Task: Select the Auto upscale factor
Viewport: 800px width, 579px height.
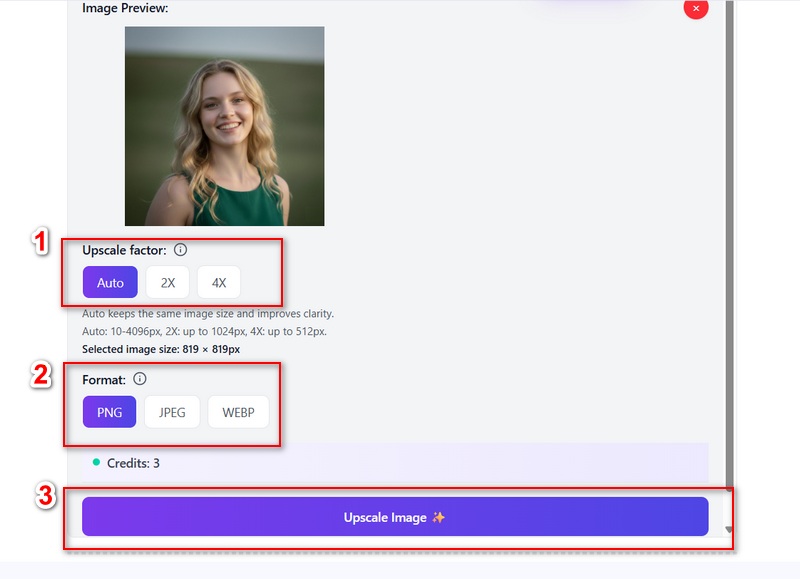Action: point(110,282)
